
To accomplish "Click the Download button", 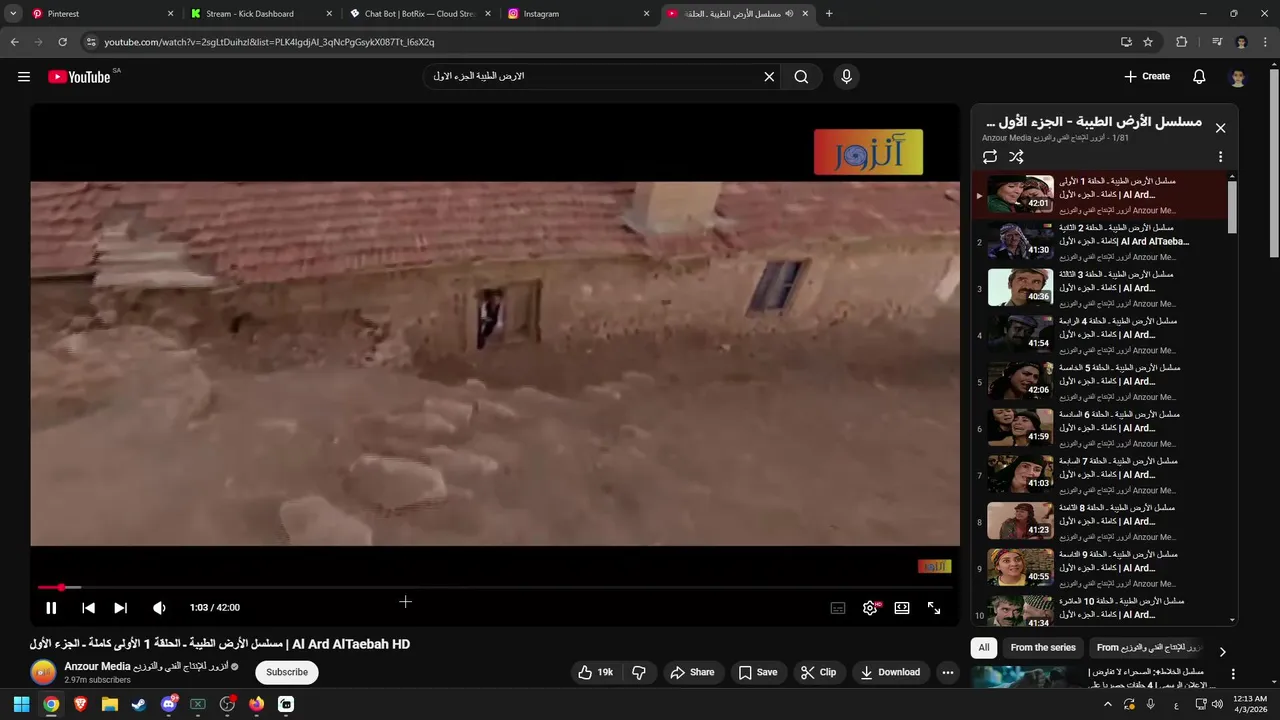I will 890,672.
